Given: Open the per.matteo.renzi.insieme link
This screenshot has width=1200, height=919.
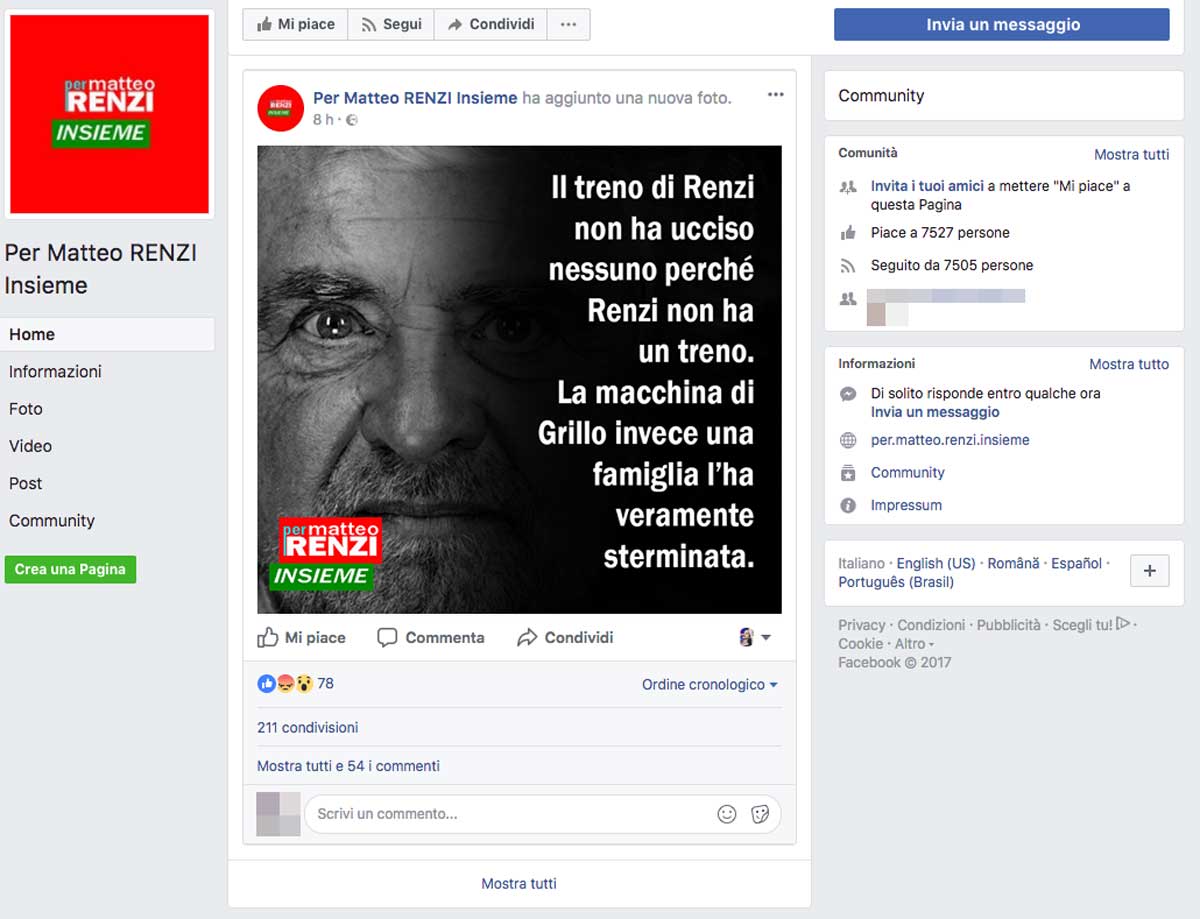Looking at the screenshot, I should pos(950,440).
